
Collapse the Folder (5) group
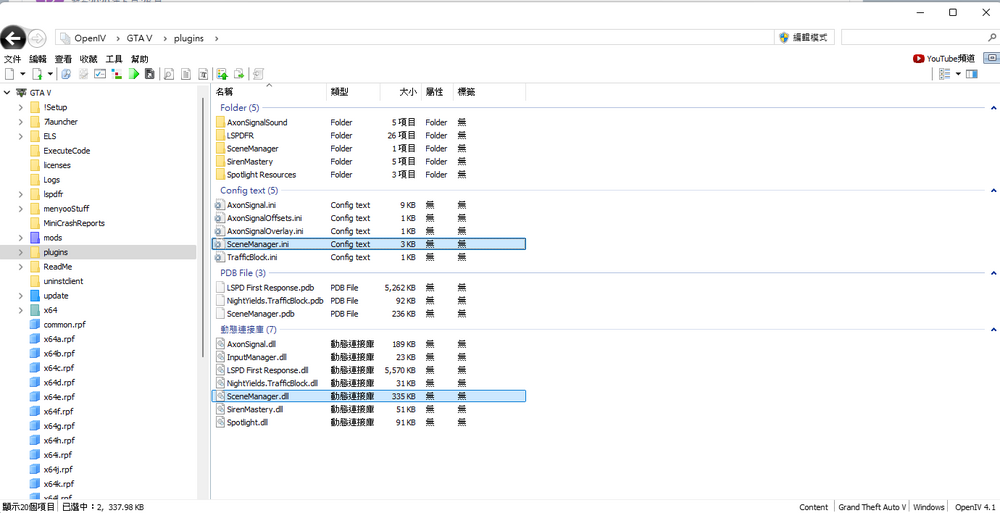994,108
